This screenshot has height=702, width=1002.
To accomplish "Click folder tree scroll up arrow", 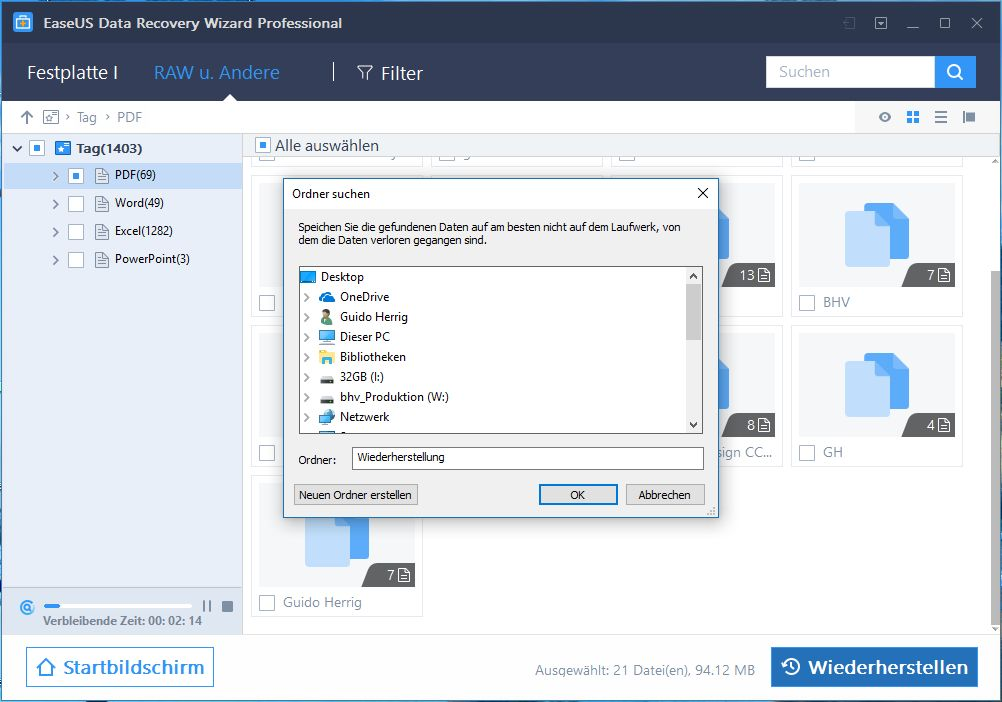I will click(693, 276).
